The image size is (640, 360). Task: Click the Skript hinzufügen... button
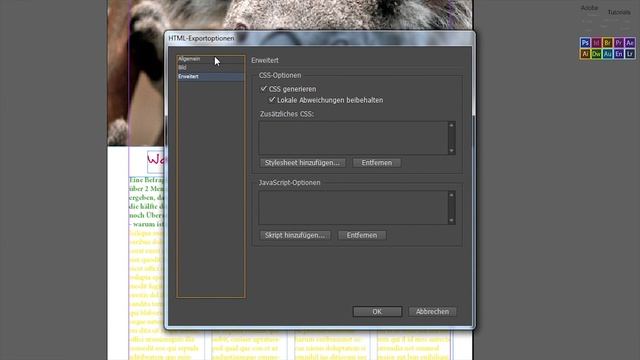coord(295,236)
